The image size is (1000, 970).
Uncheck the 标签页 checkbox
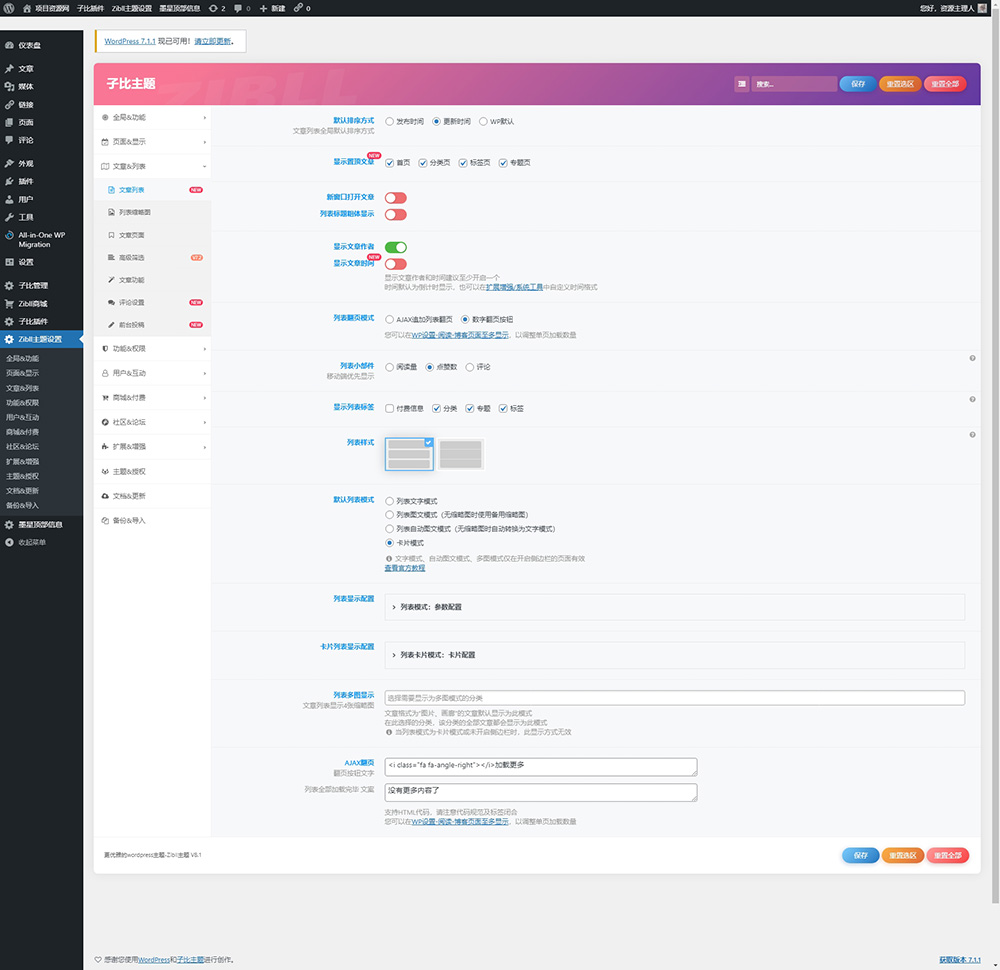coord(462,163)
